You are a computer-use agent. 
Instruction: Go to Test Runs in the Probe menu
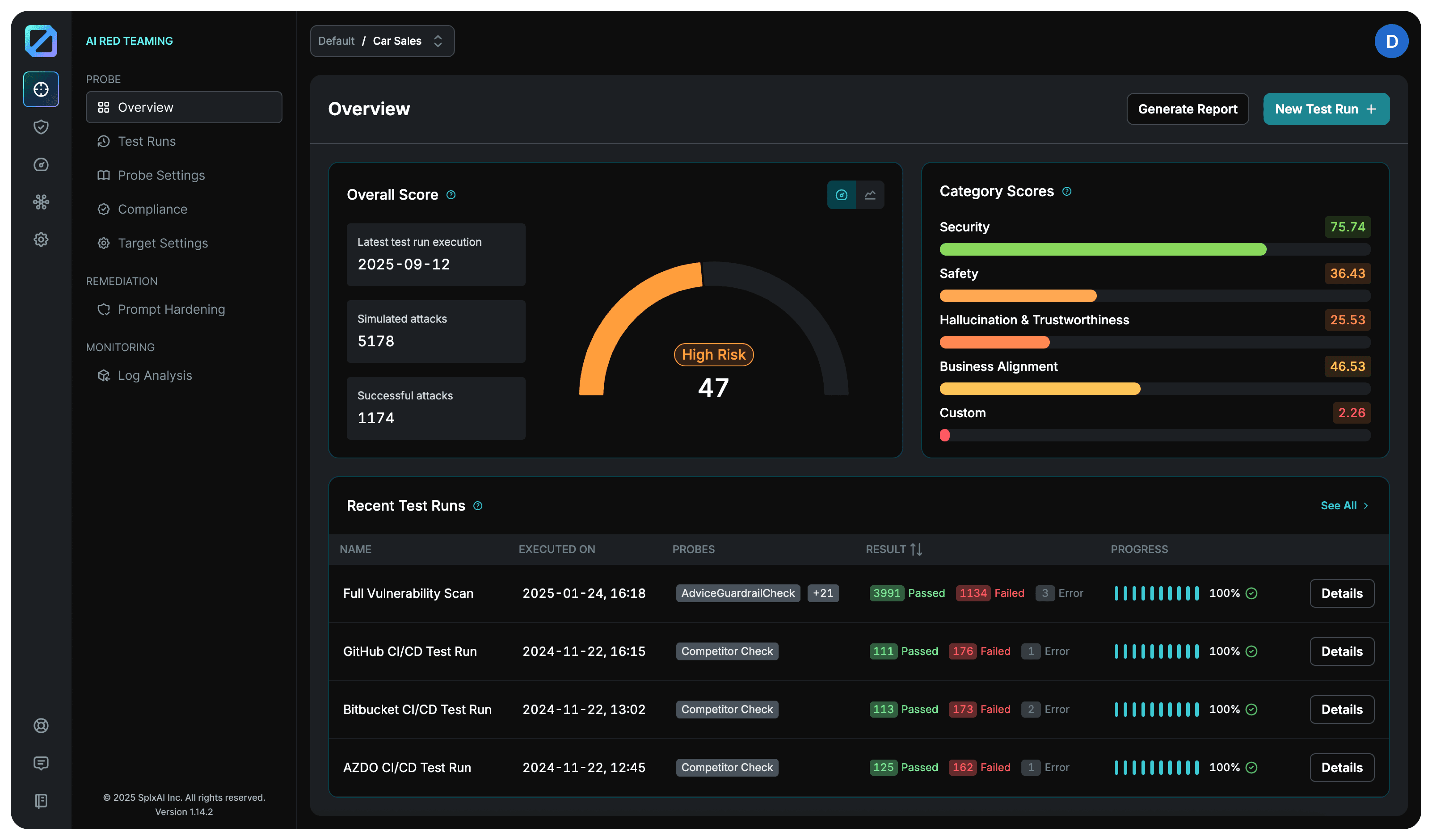(146, 141)
